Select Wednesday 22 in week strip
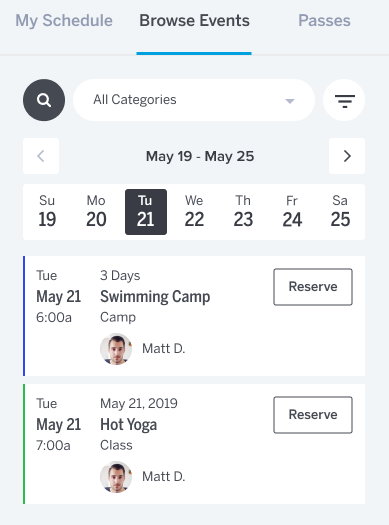The height and width of the screenshot is (525, 389). (194, 212)
